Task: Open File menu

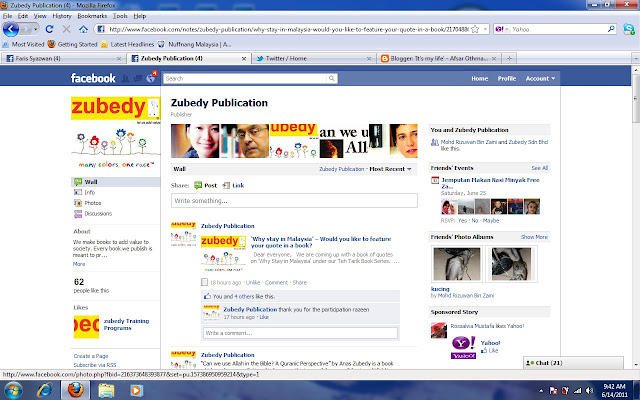Action: (x=7, y=16)
